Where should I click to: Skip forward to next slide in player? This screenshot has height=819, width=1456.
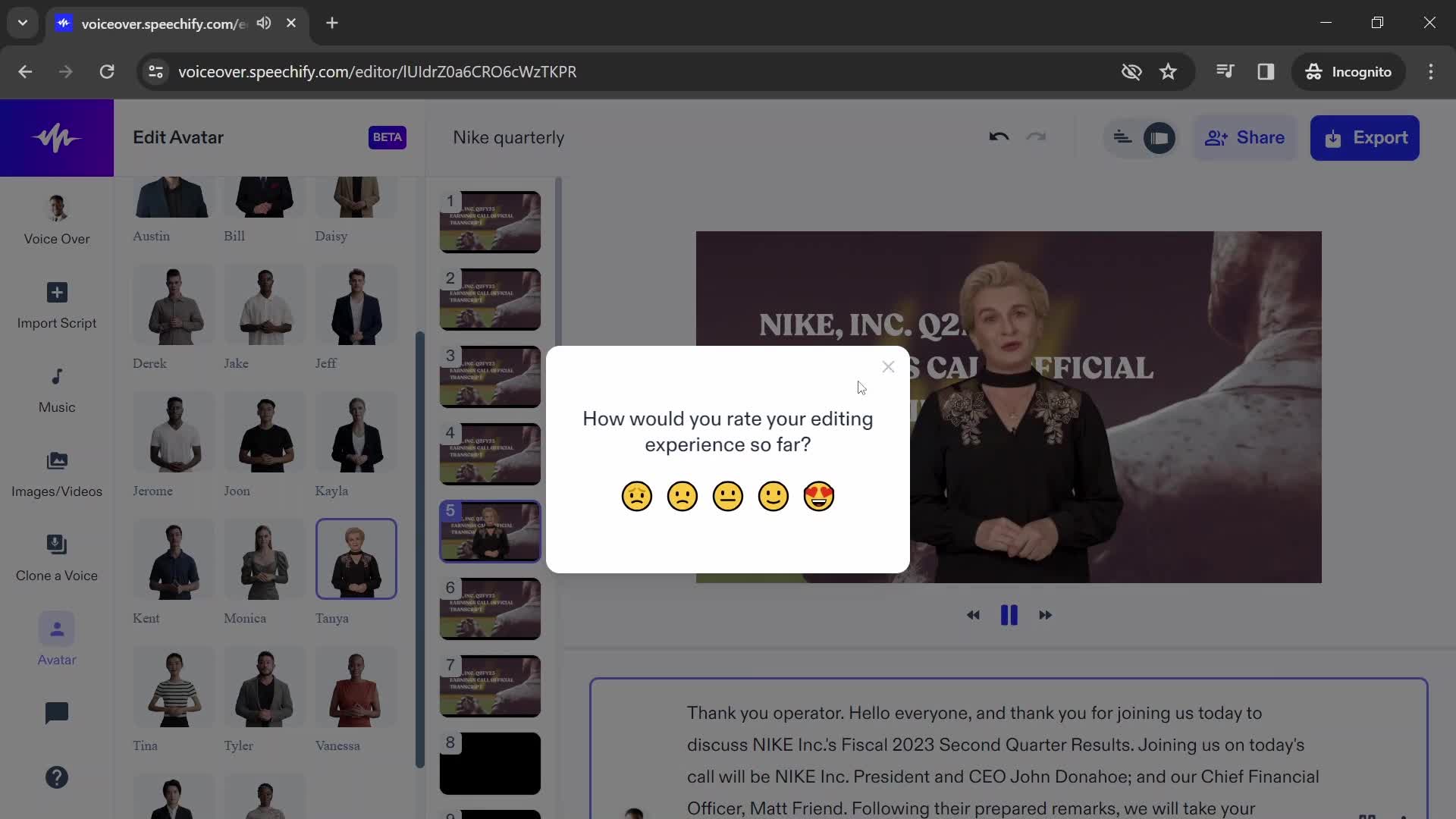tap(1045, 615)
